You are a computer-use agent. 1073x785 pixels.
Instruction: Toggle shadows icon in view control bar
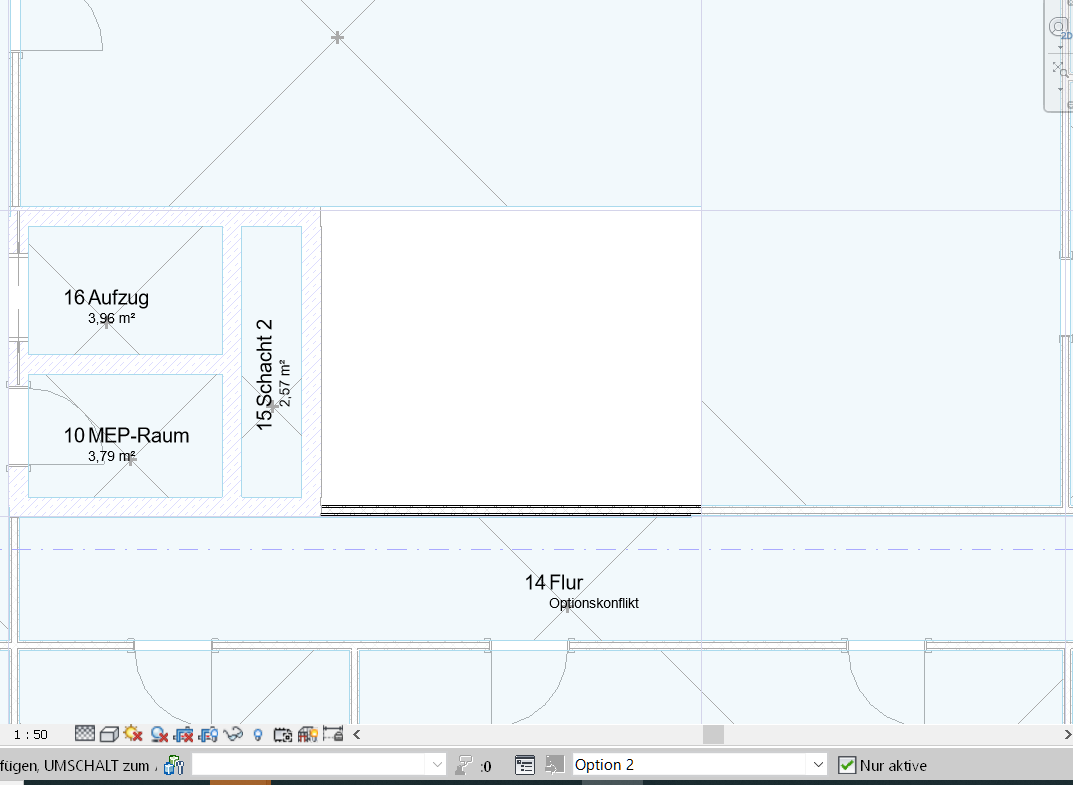click(x=158, y=734)
